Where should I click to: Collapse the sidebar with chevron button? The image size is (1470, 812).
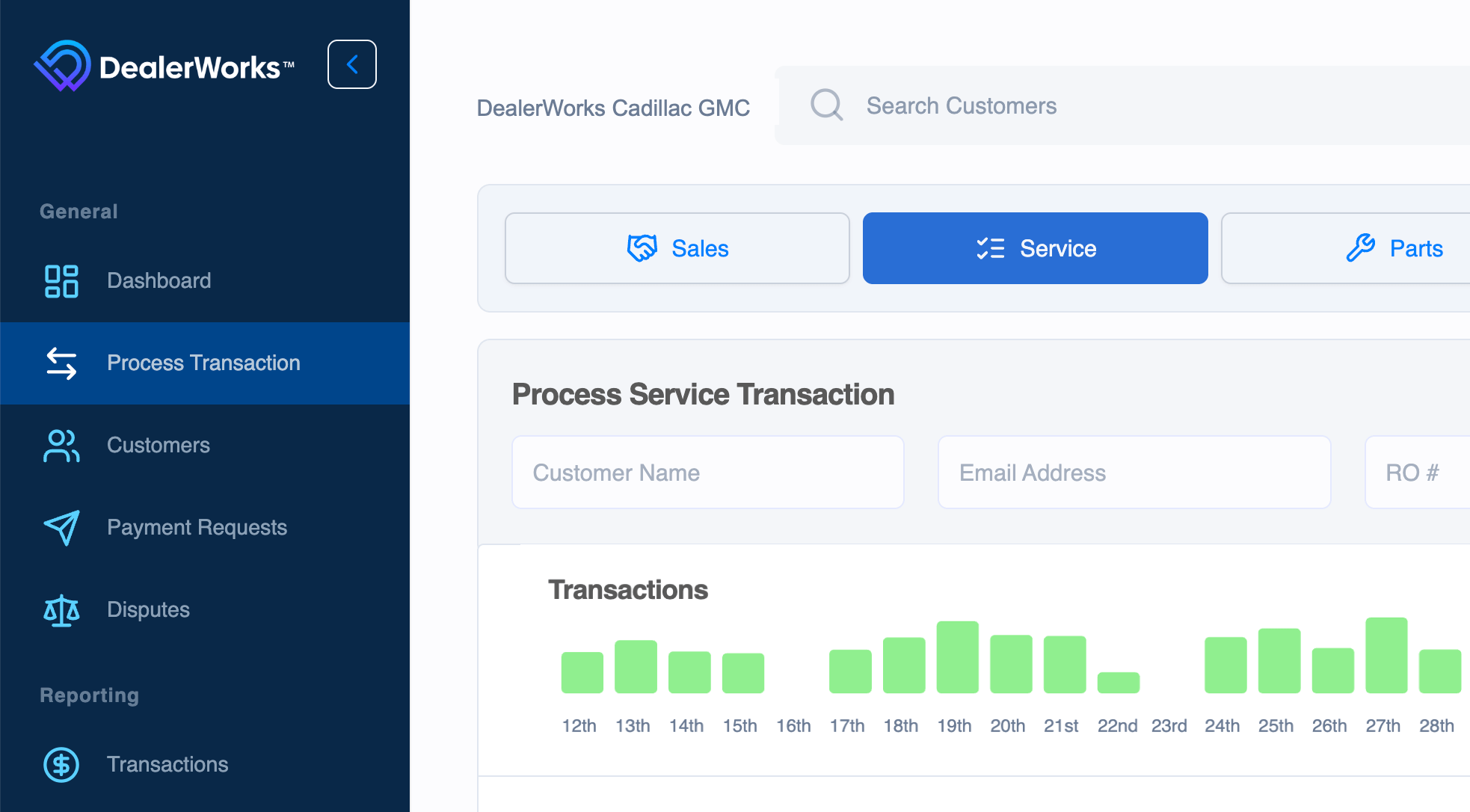tap(351, 64)
